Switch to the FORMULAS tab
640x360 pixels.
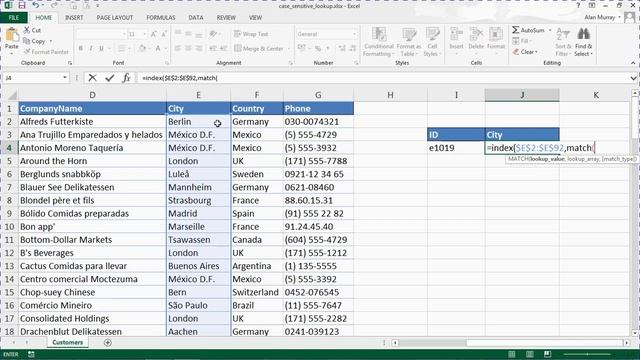(161, 18)
